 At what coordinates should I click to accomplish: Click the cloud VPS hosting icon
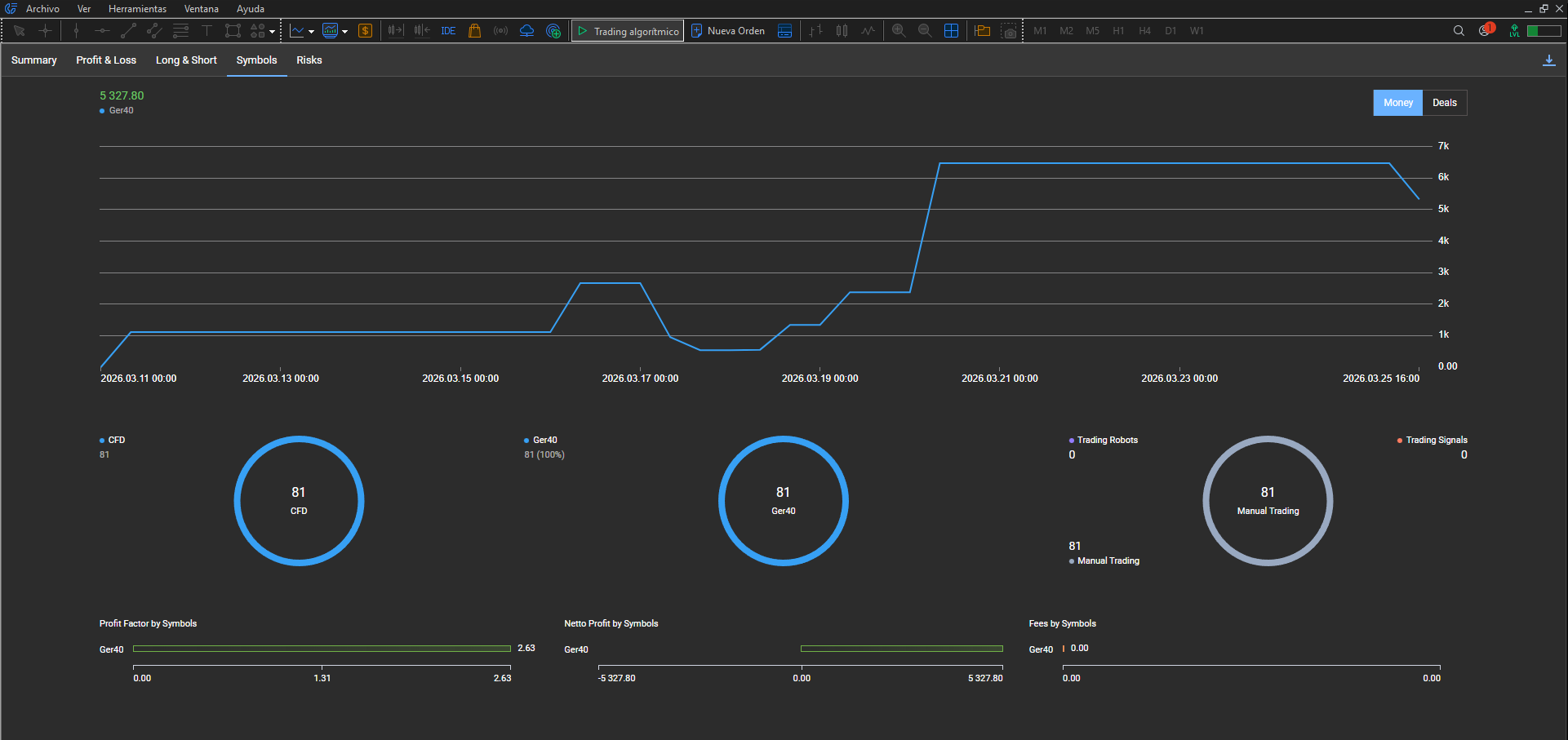coord(526,31)
